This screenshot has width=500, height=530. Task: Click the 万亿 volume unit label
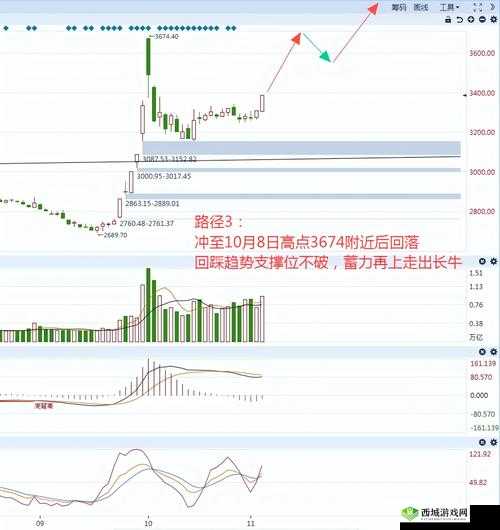click(476, 338)
